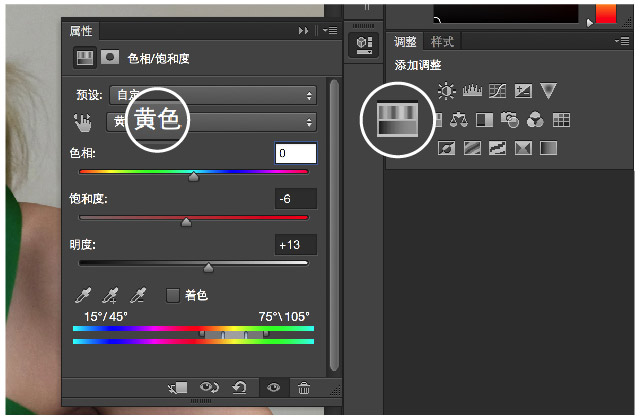This screenshot has width=640, height=418.
Task: Click the 明度 lightness slider handle
Action: tap(208, 267)
